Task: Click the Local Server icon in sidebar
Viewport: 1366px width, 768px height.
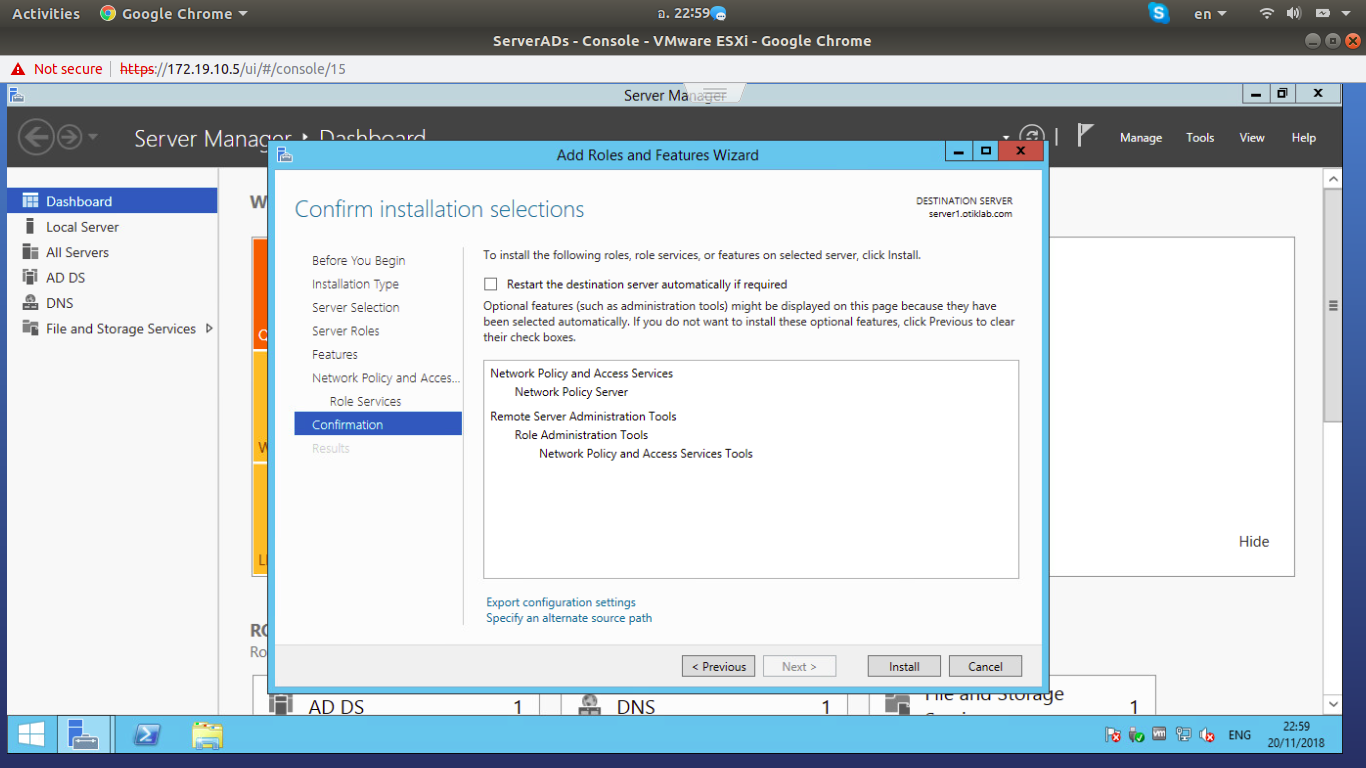Action: tap(30, 227)
